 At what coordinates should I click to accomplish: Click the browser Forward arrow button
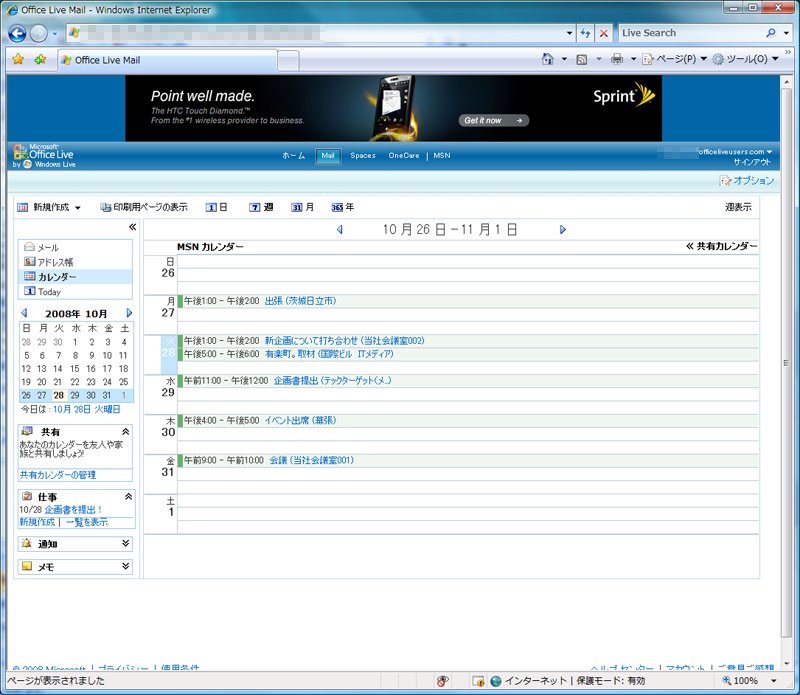coord(39,34)
